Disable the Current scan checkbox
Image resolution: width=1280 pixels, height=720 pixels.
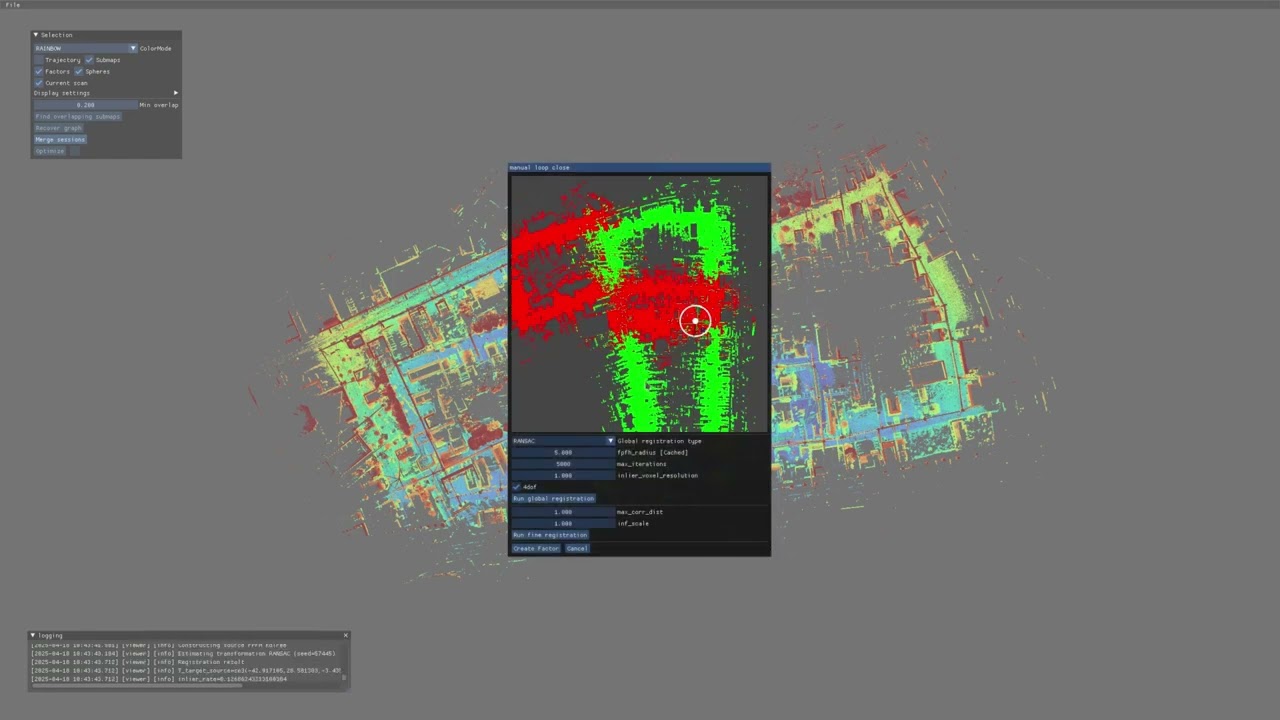(x=39, y=83)
